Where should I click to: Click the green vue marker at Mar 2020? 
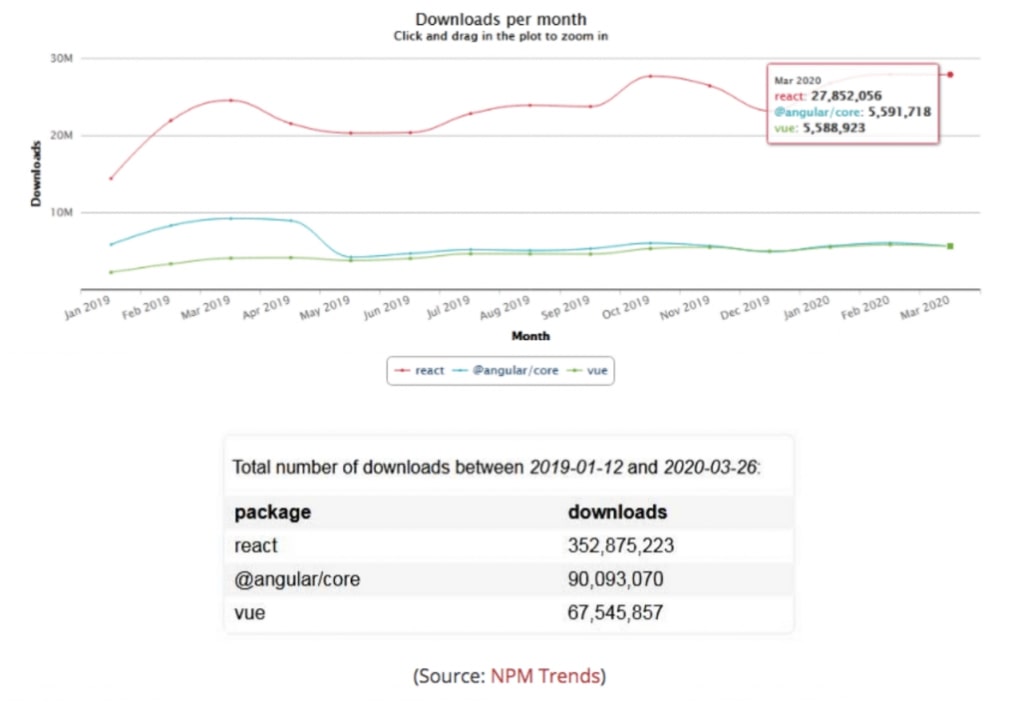[x=950, y=246]
